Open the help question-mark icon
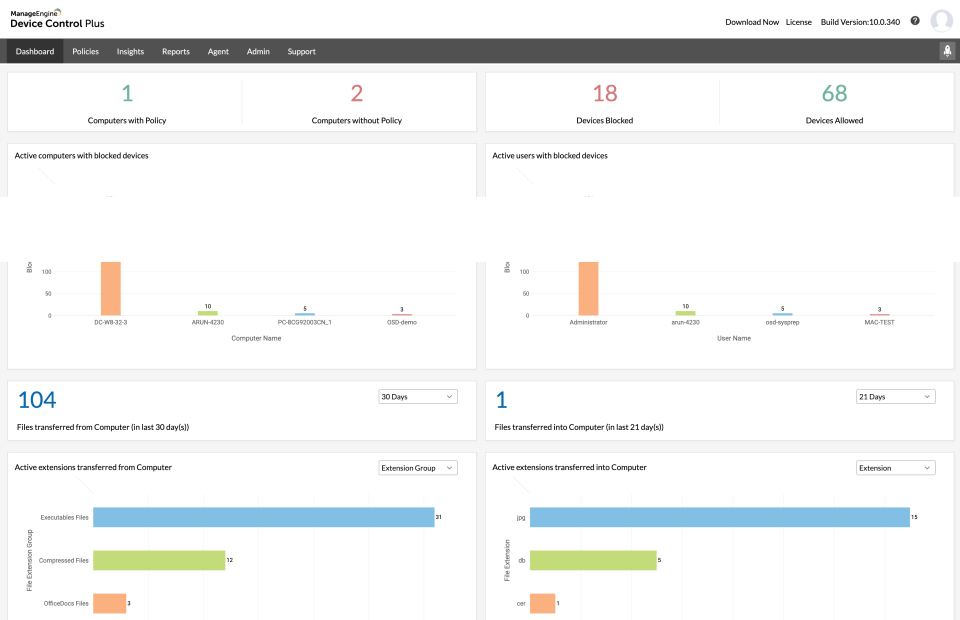The width and height of the screenshot is (960, 620). (914, 20)
